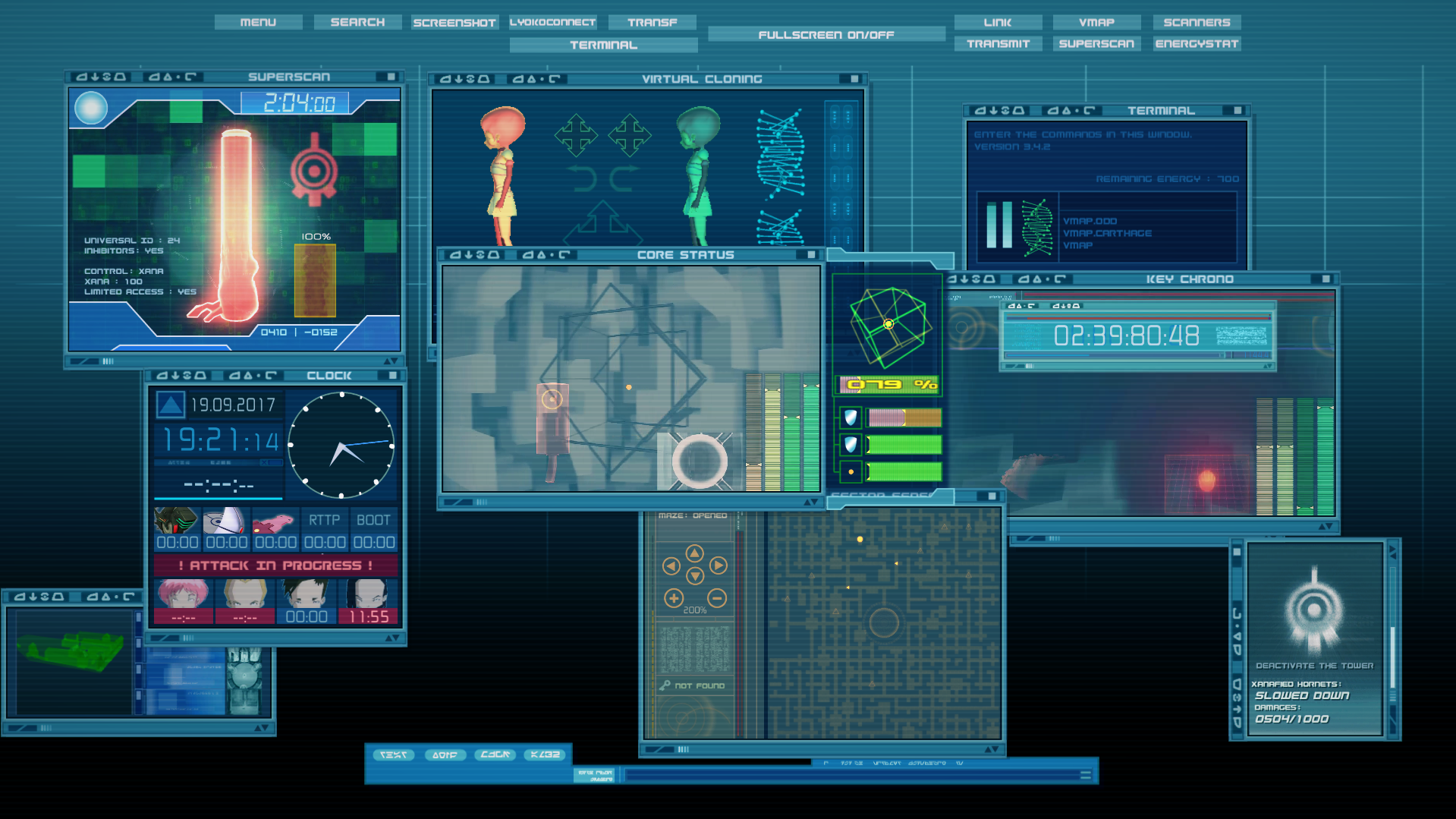Open TERMINAL from the top bar

click(x=604, y=45)
